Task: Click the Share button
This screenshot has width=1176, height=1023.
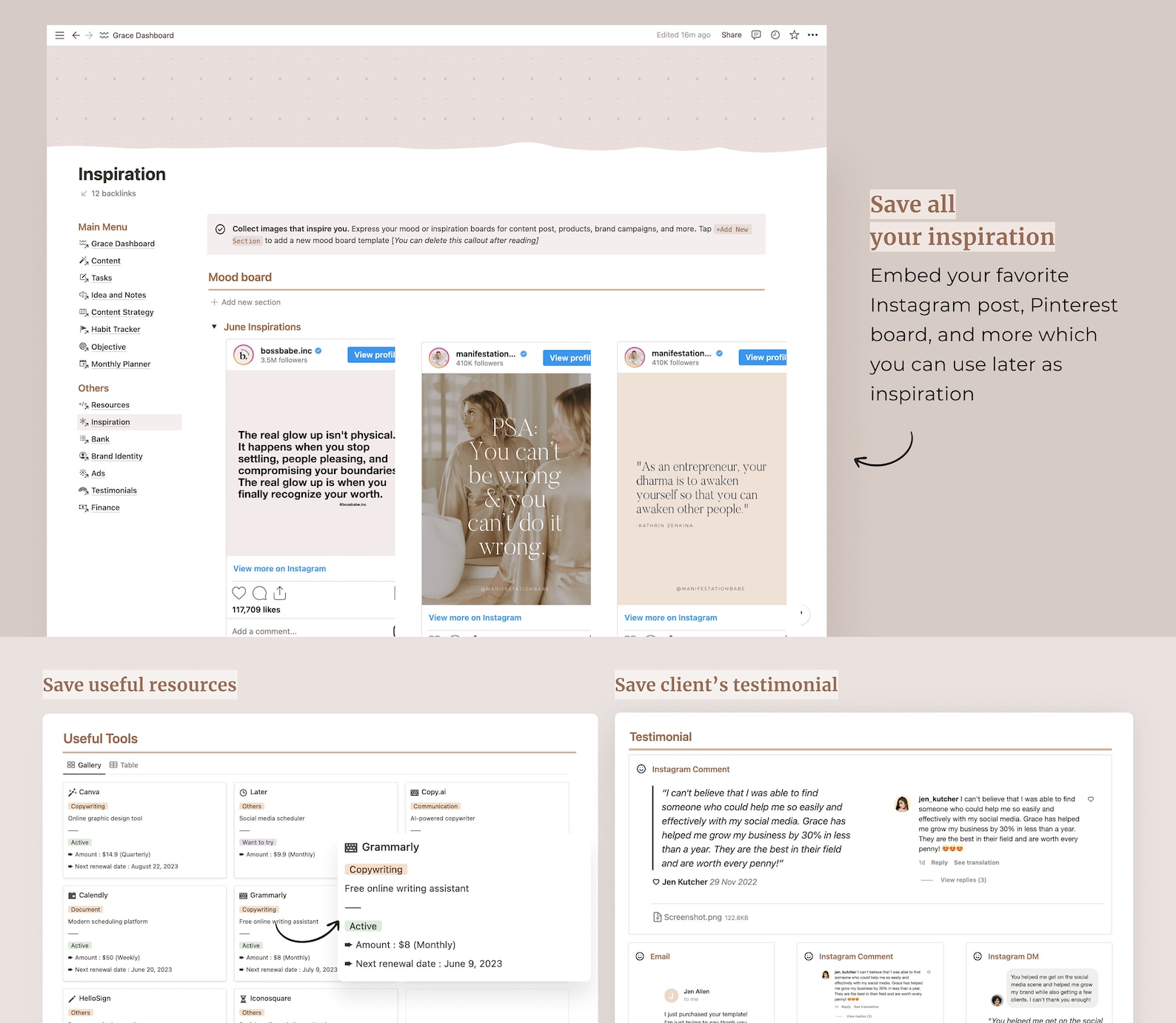Action: [x=731, y=35]
